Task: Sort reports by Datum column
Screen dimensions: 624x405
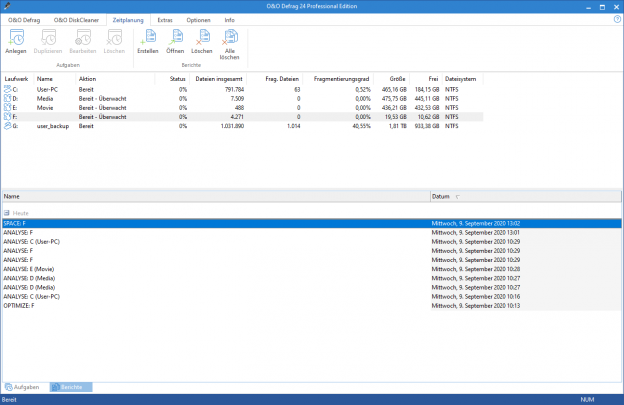Action: [x=441, y=197]
